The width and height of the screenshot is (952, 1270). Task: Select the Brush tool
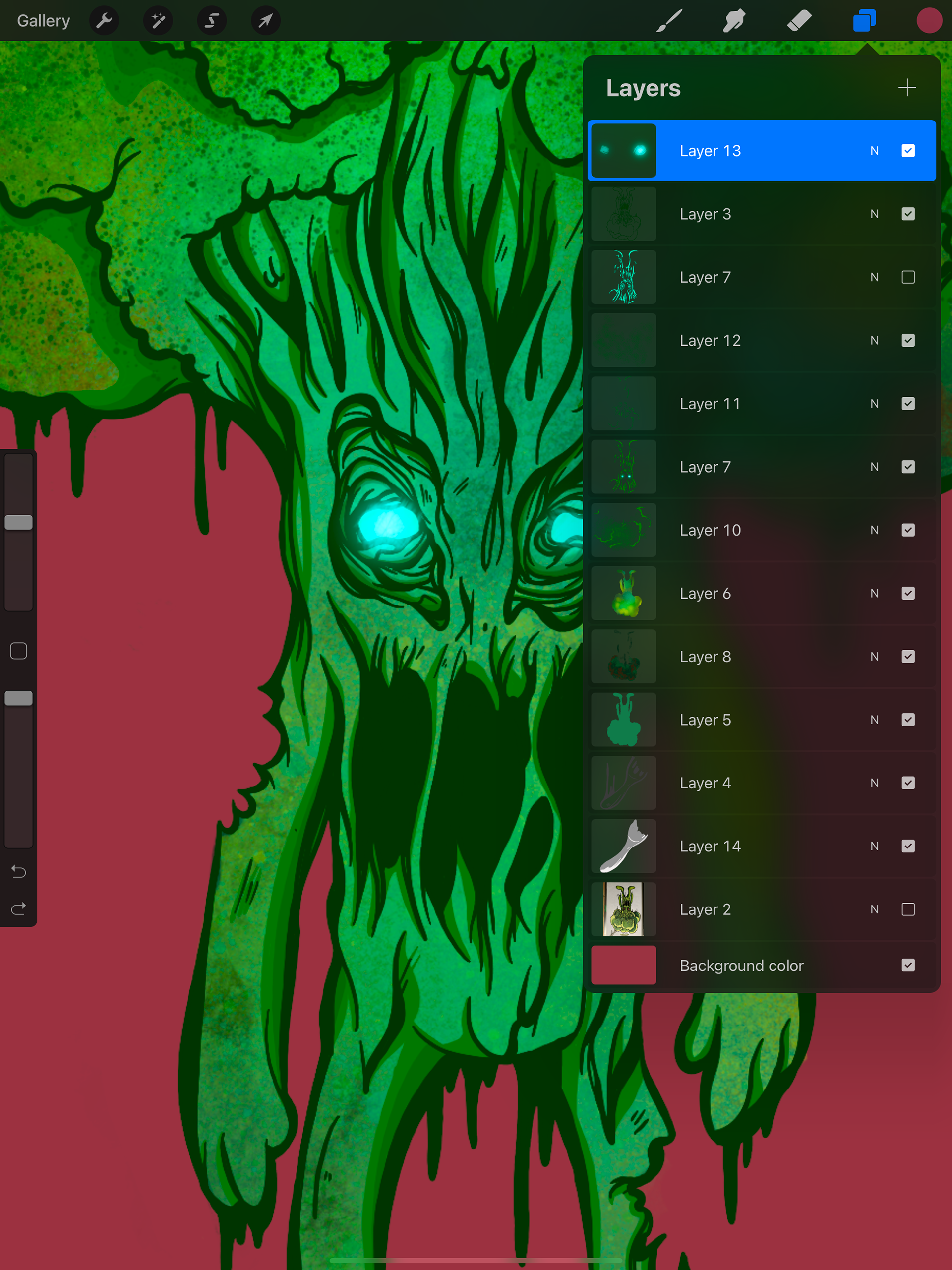pos(669,21)
